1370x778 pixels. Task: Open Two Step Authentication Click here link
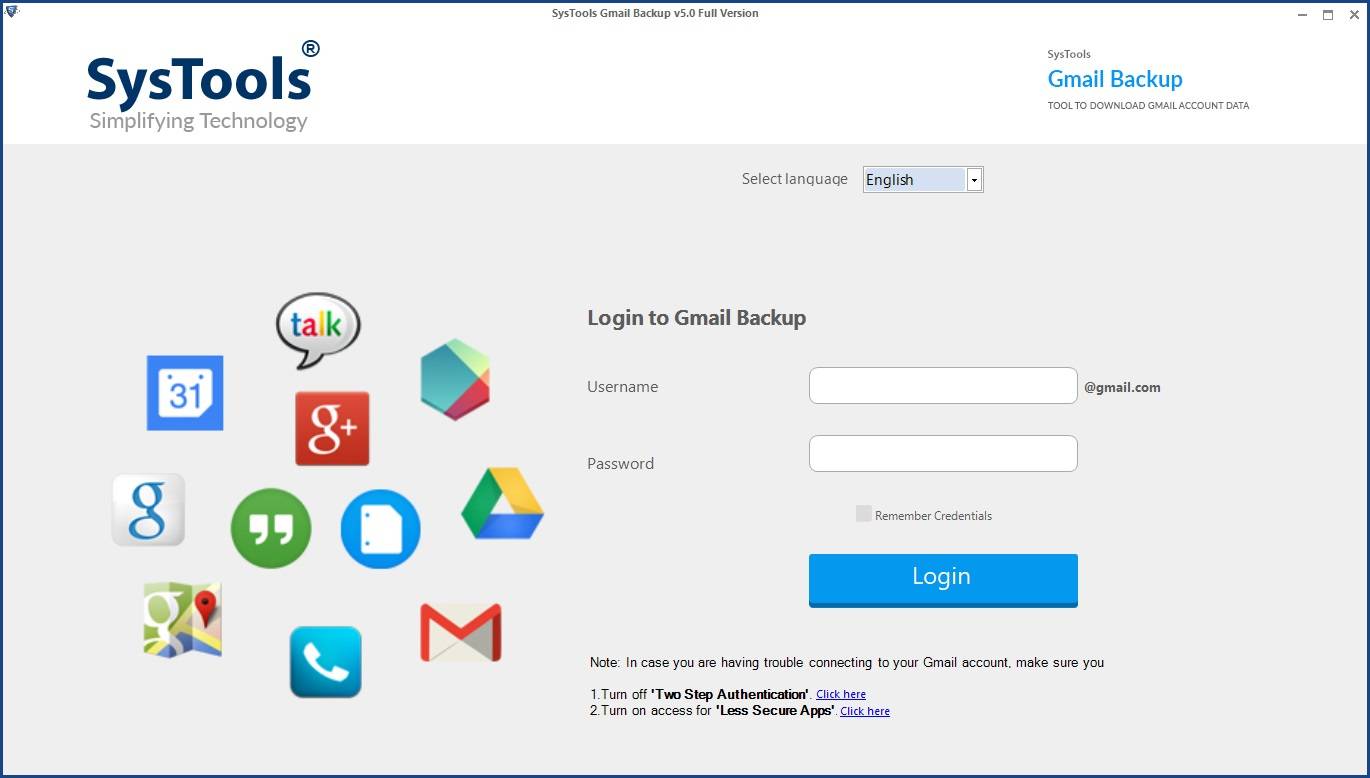pyautogui.click(x=841, y=694)
